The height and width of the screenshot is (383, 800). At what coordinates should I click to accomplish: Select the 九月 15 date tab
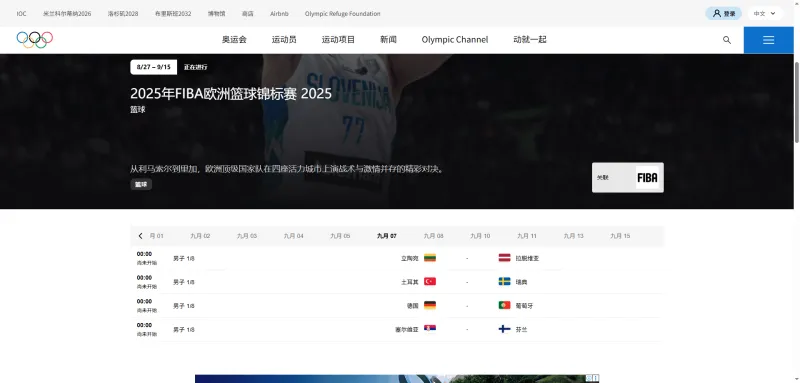(620, 236)
